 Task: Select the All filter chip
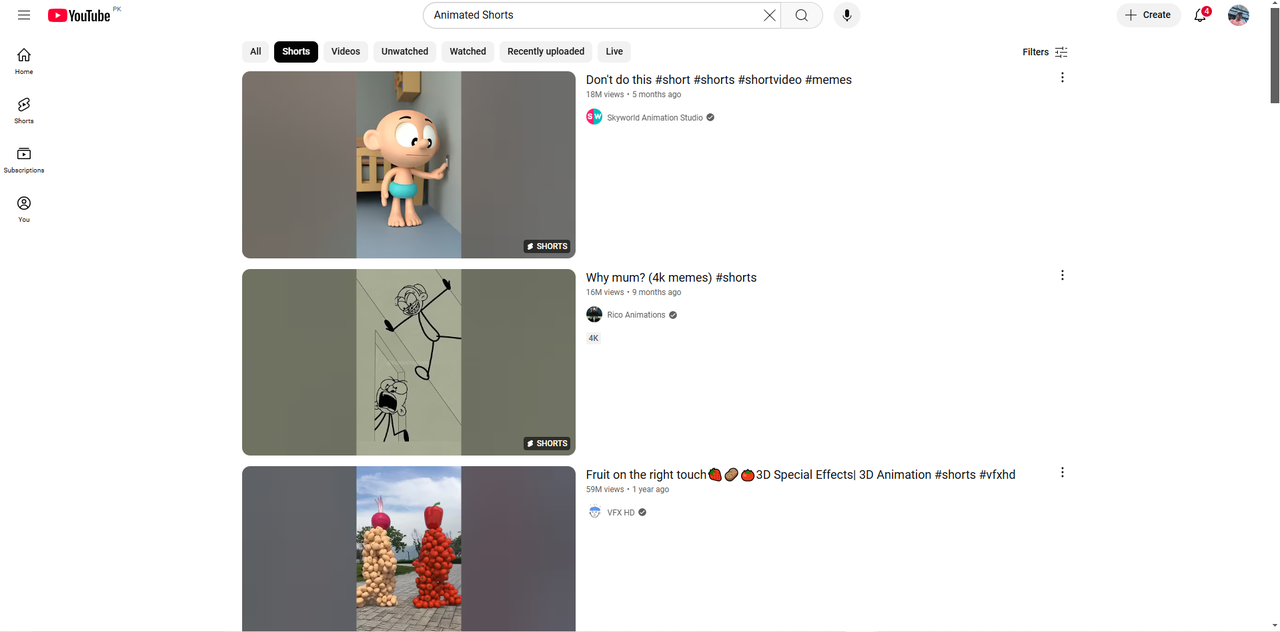click(x=256, y=52)
